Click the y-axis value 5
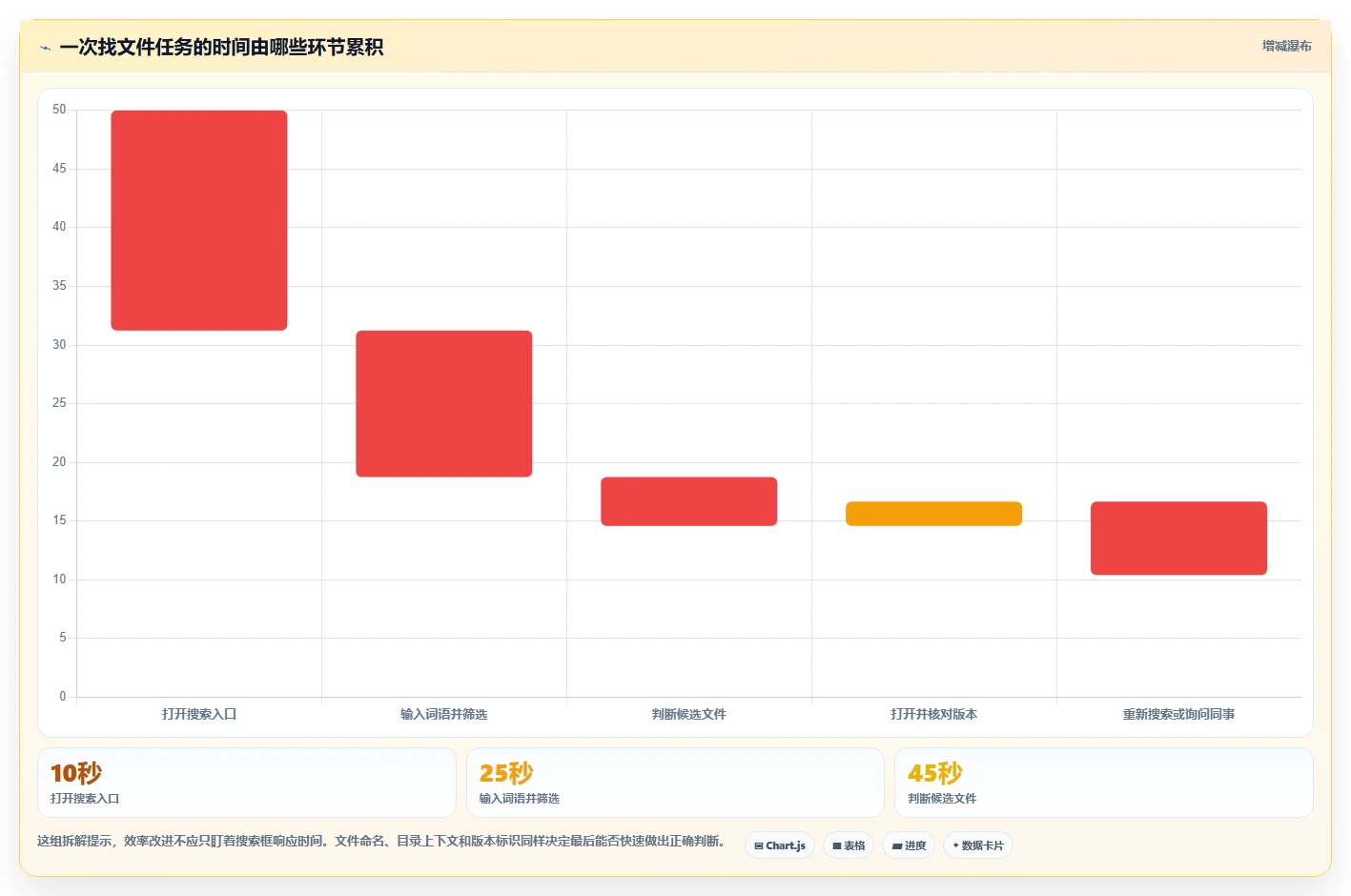The width and height of the screenshot is (1351, 896). point(63,638)
